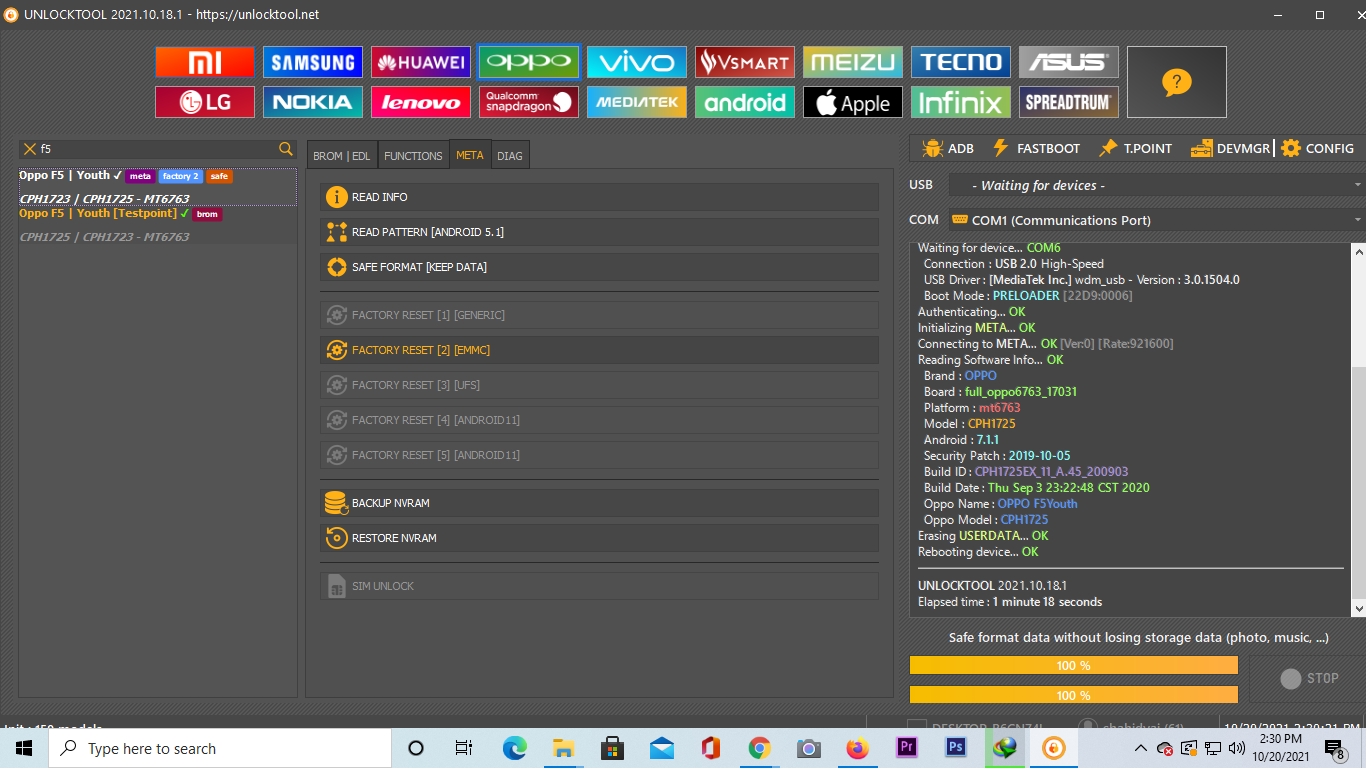Select the Android logo
1366x768 pixels.
click(x=745, y=102)
